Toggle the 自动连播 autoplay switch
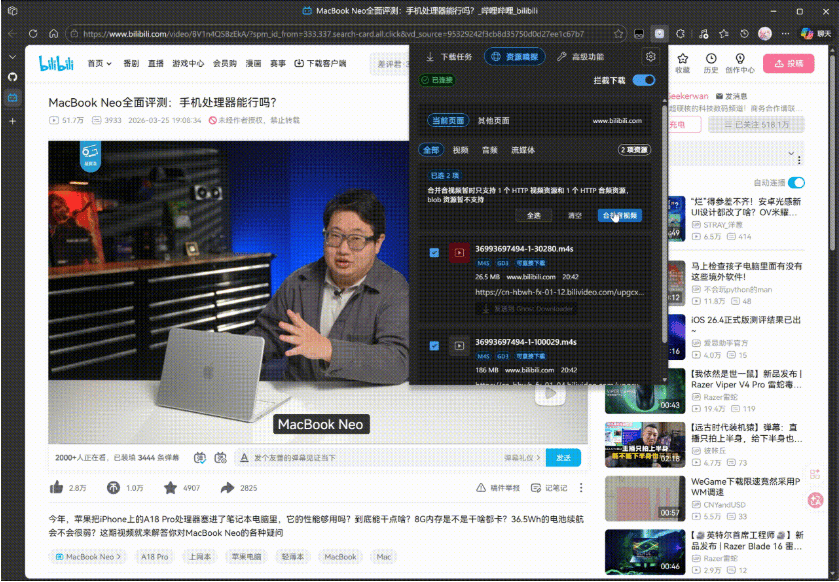This screenshot has width=839, height=582. (797, 182)
